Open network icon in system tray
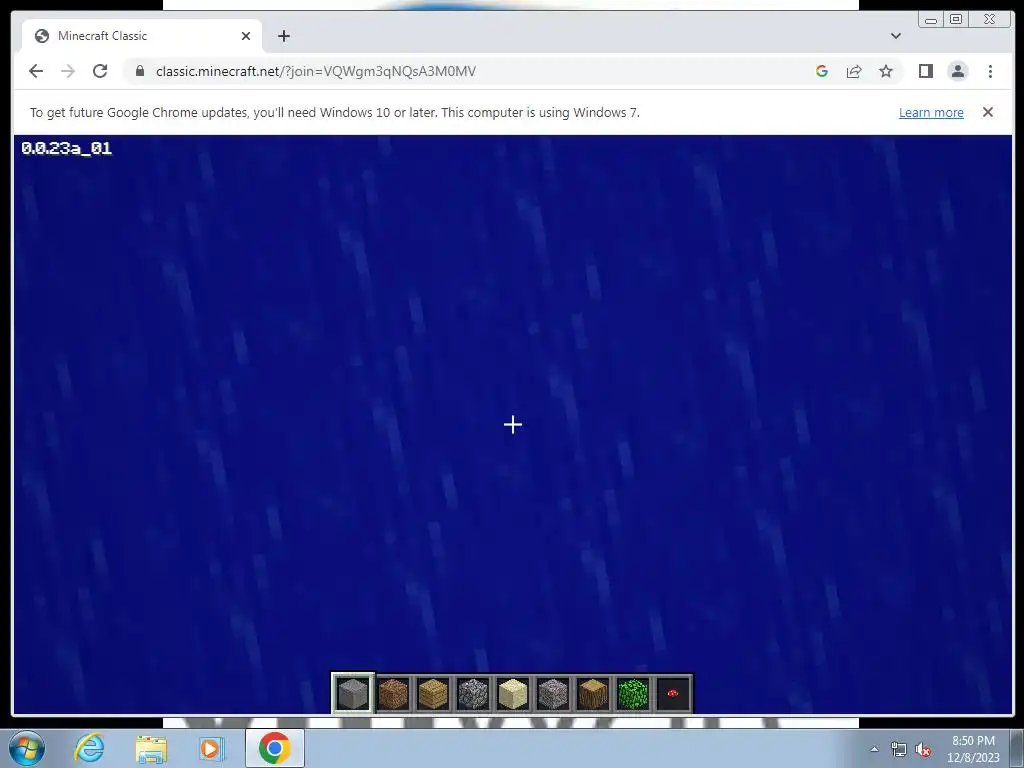1024x768 pixels. [x=899, y=749]
